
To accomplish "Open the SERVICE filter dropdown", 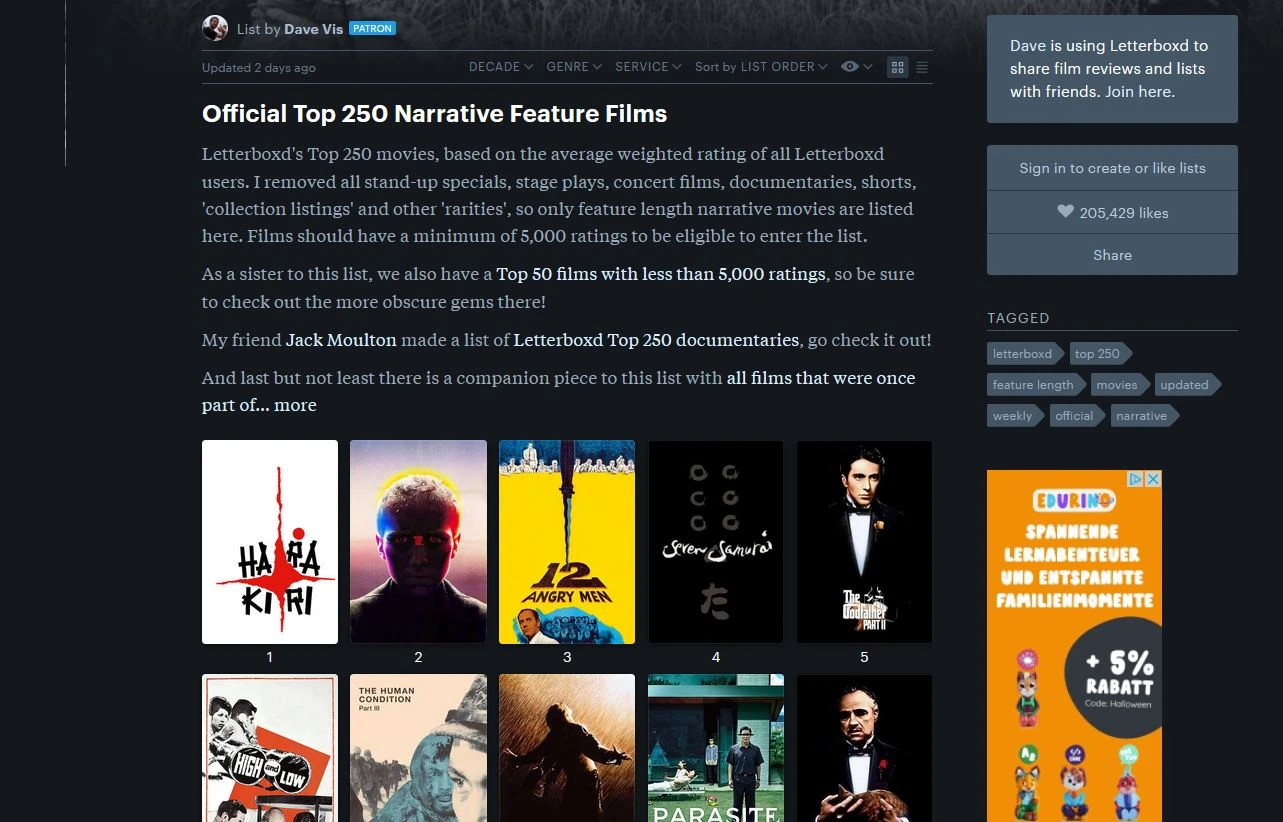I will (x=648, y=67).
